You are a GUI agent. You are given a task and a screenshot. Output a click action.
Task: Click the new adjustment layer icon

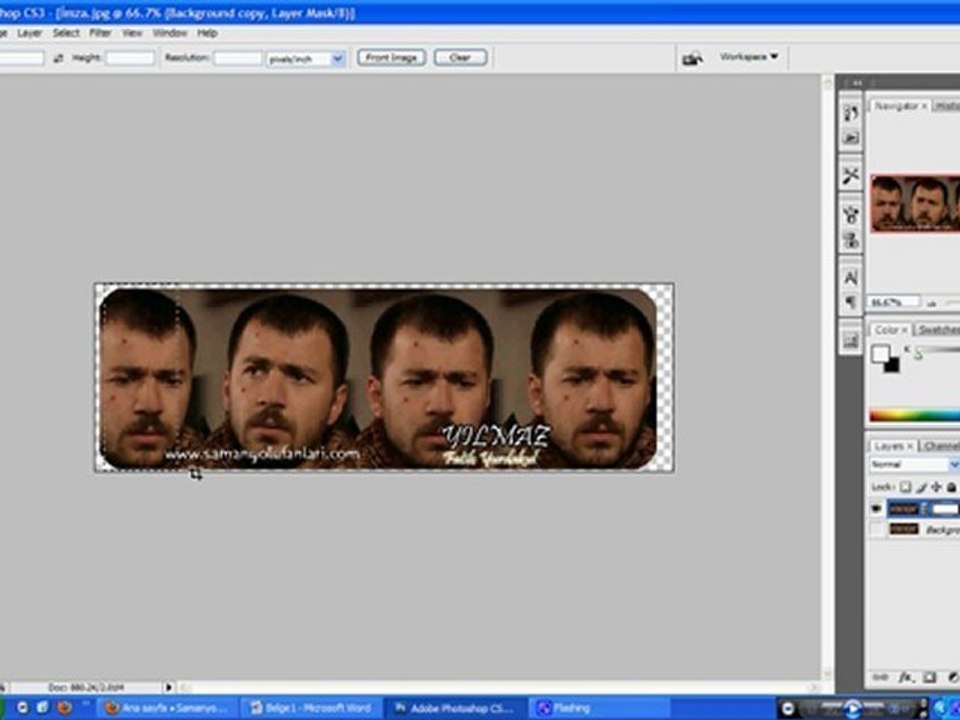(x=953, y=677)
